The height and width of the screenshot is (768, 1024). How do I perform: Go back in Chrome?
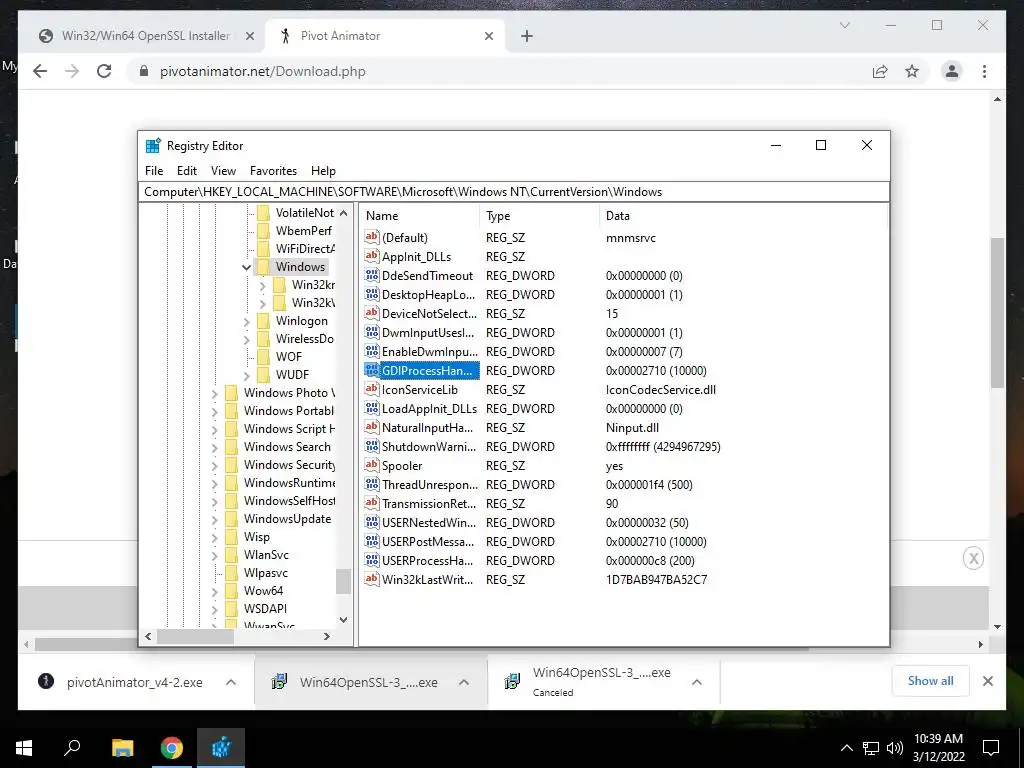(x=40, y=71)
